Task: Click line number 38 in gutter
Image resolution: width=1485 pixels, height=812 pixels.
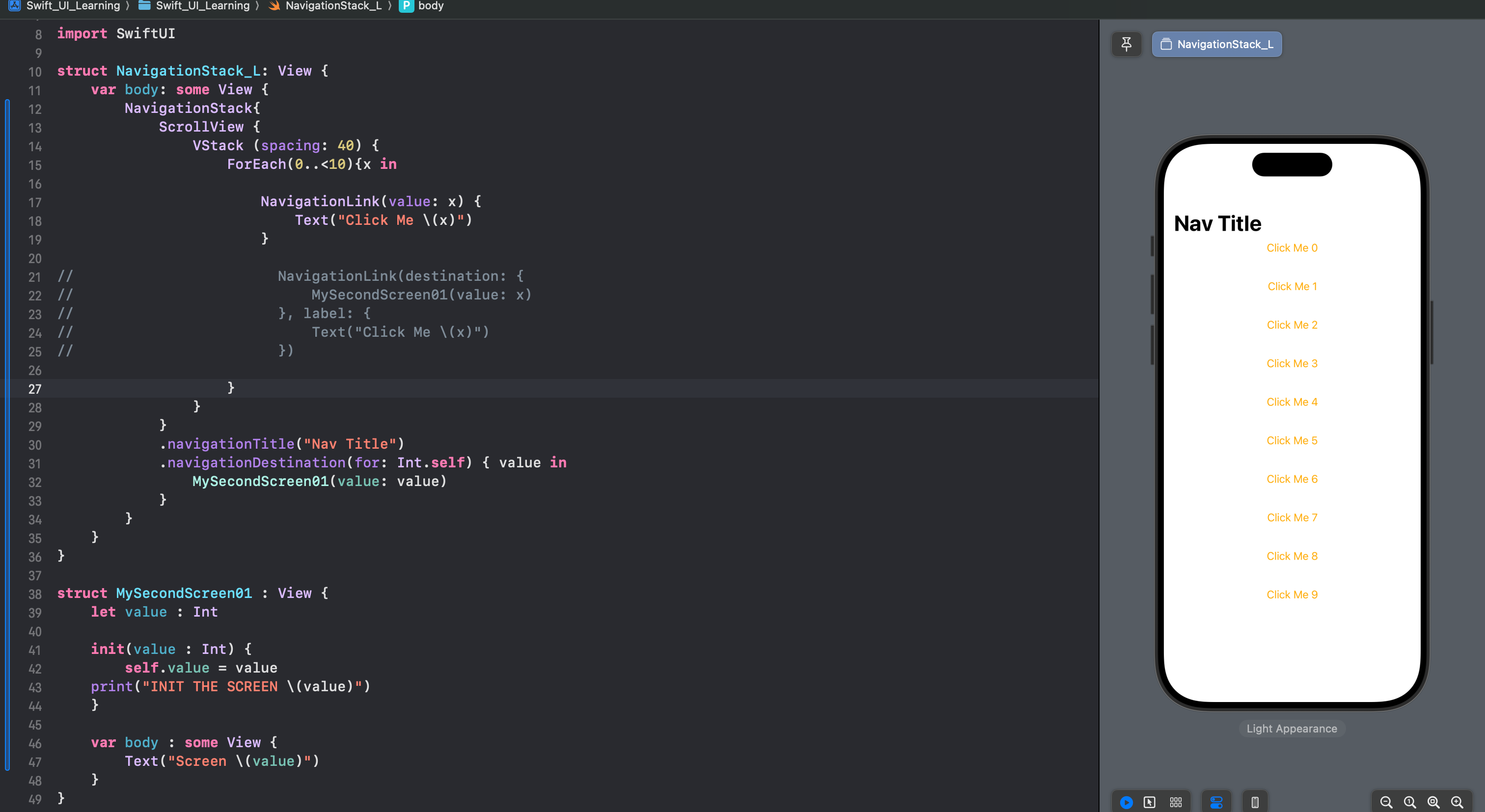Action: coord(34,594)
